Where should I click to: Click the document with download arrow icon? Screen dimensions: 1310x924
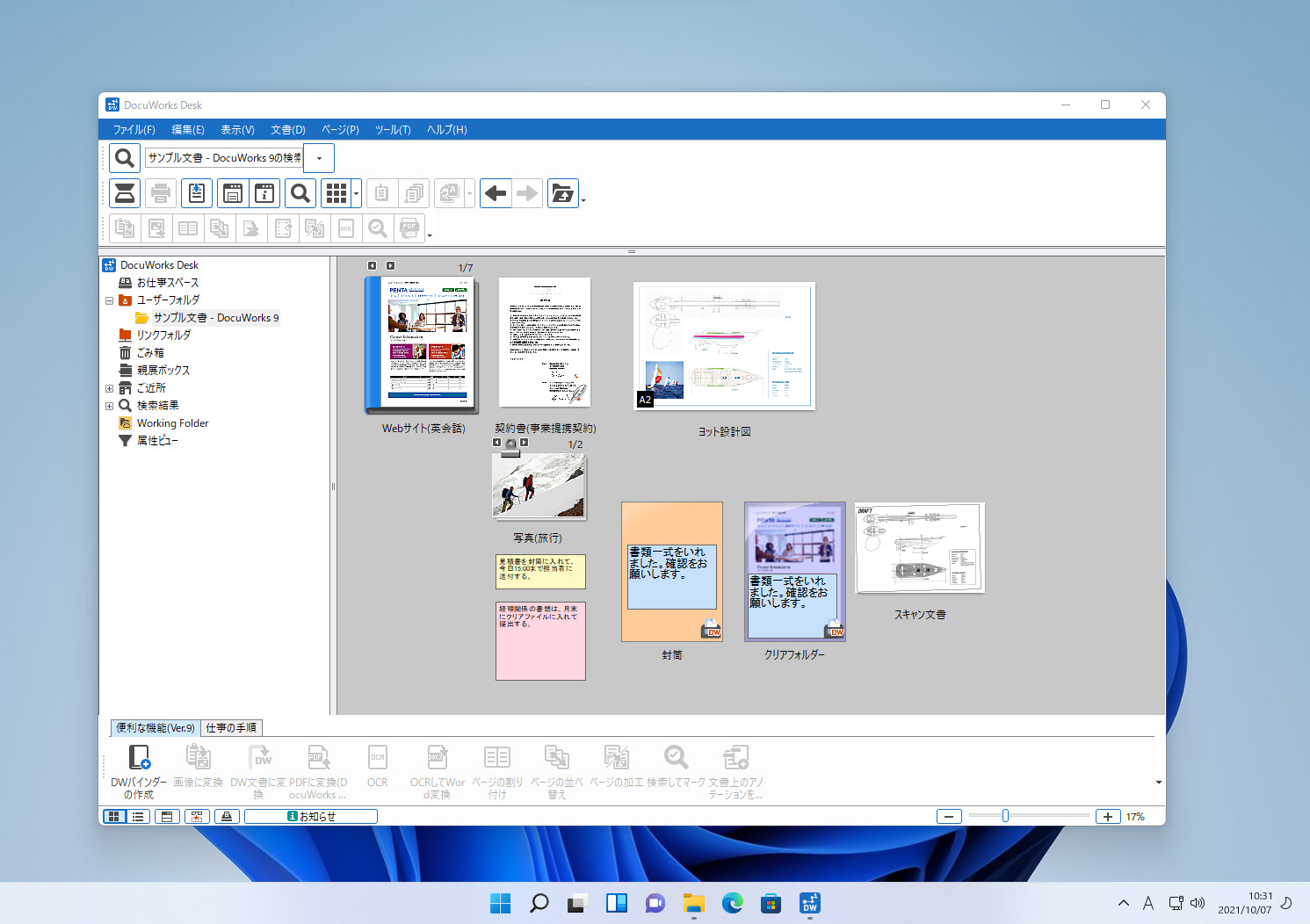coord(197,193)
